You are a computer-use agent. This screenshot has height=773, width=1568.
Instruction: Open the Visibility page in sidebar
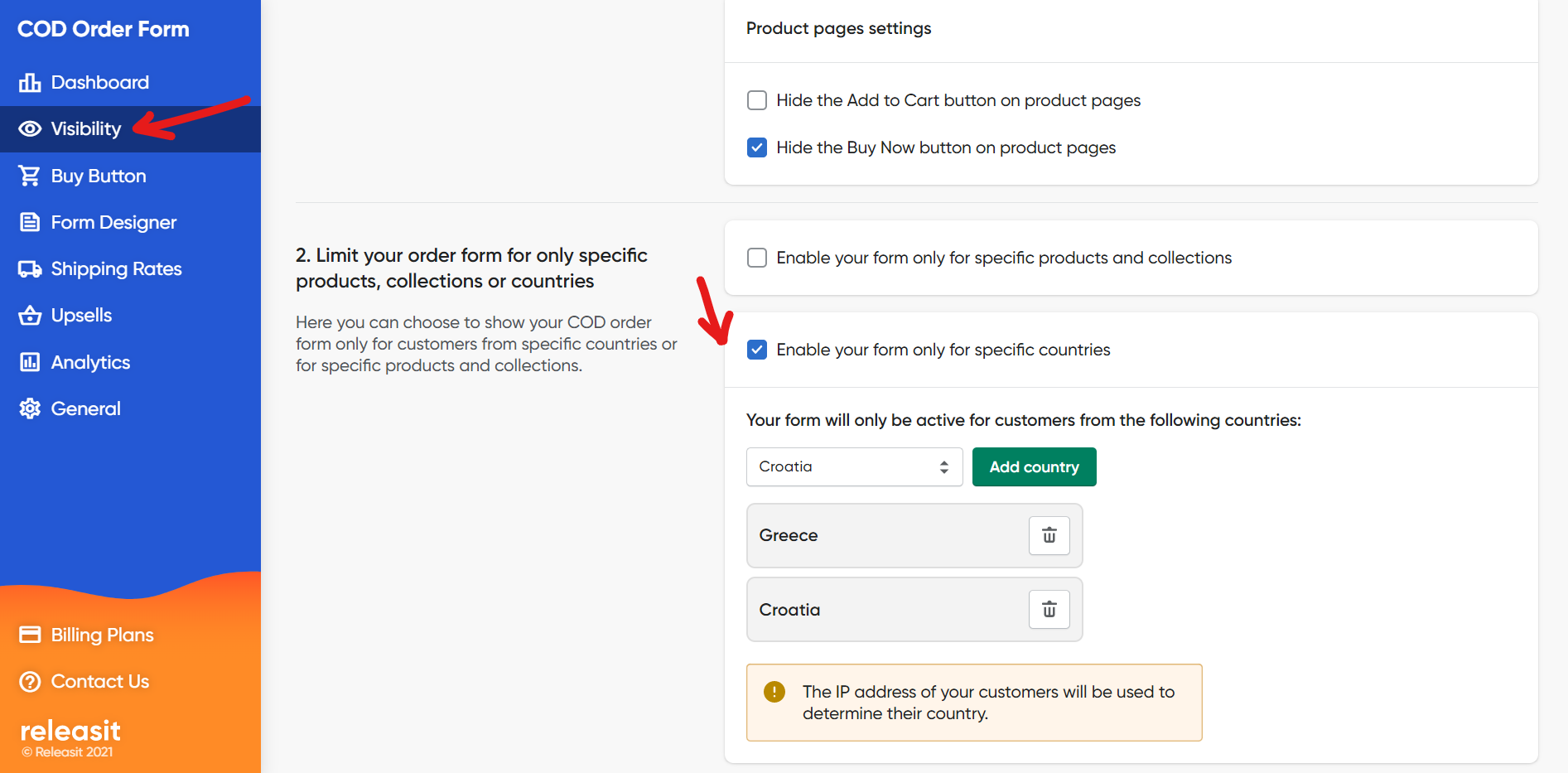(x=85, y=128)
